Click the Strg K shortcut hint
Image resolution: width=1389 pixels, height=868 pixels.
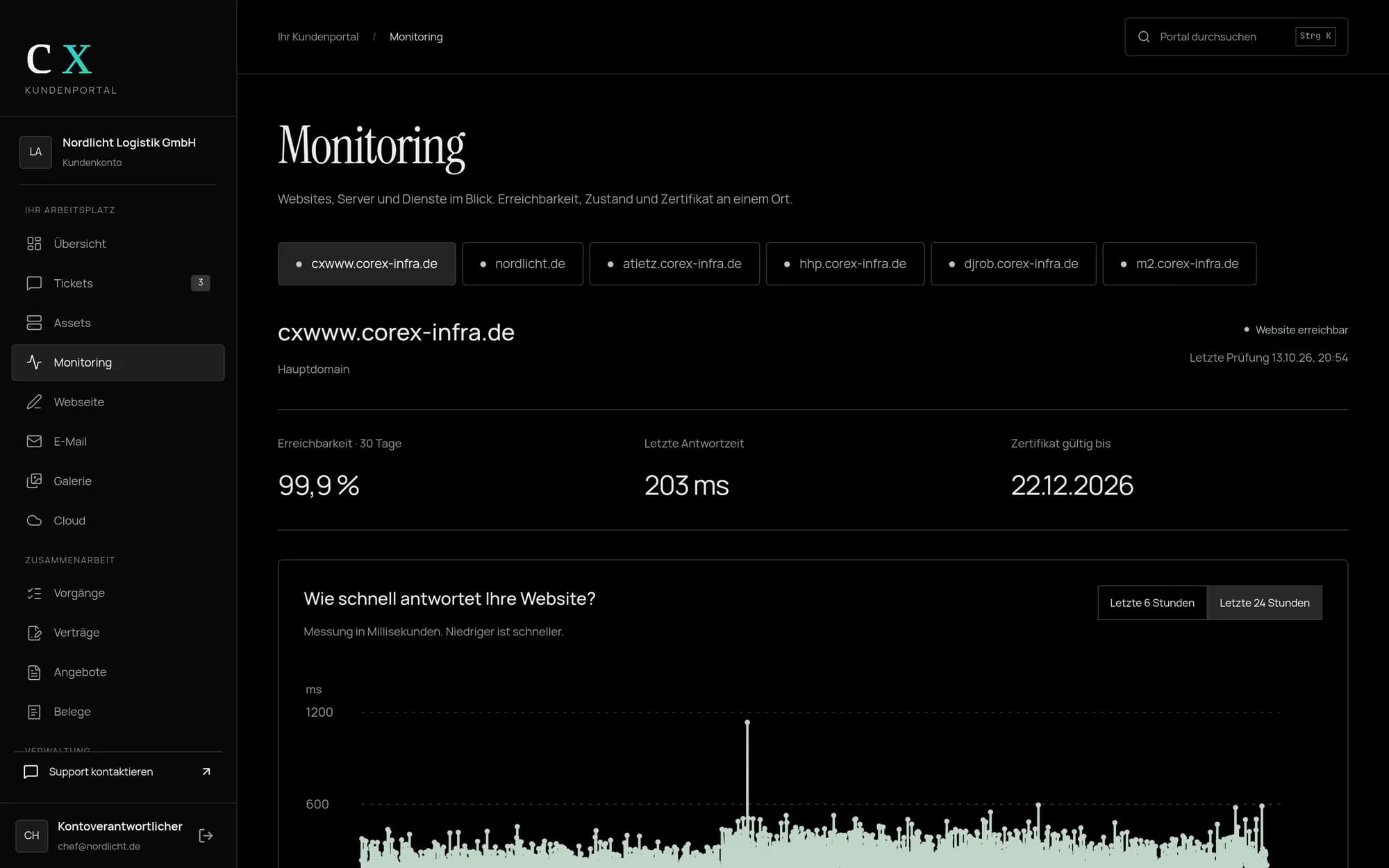pos(1315,36)
